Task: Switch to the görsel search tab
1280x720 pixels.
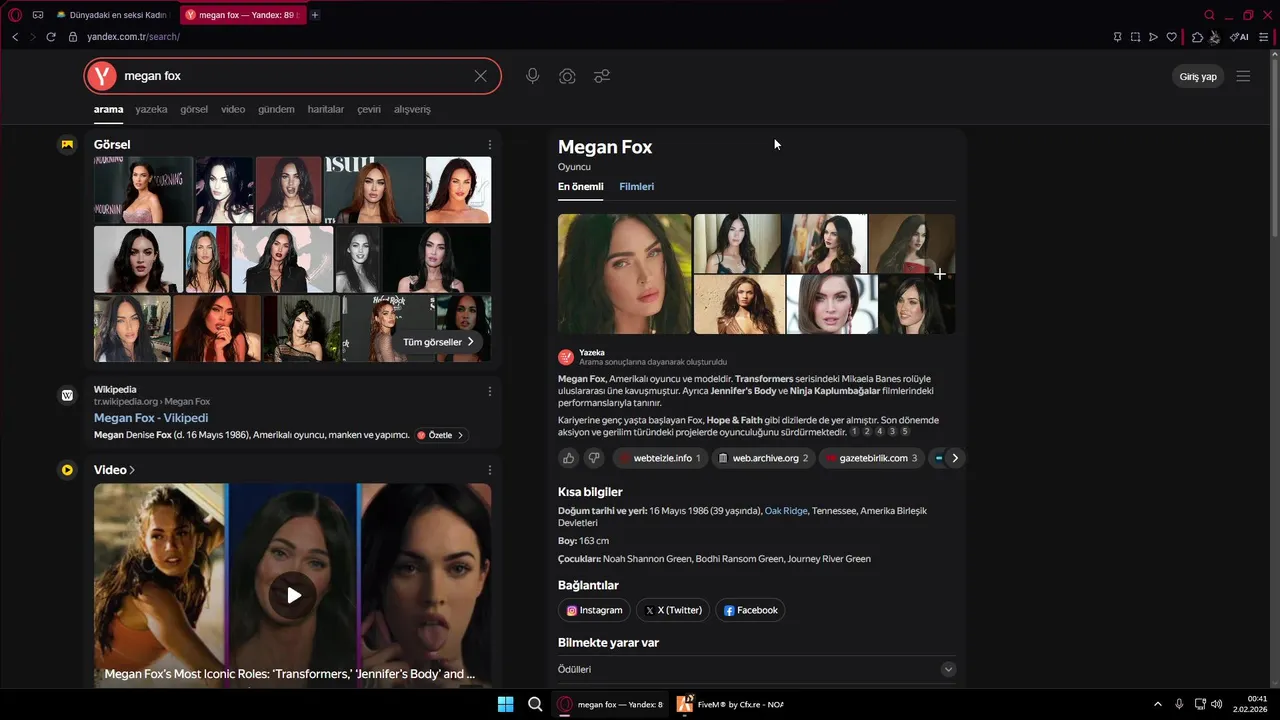Action: (194, 109)
